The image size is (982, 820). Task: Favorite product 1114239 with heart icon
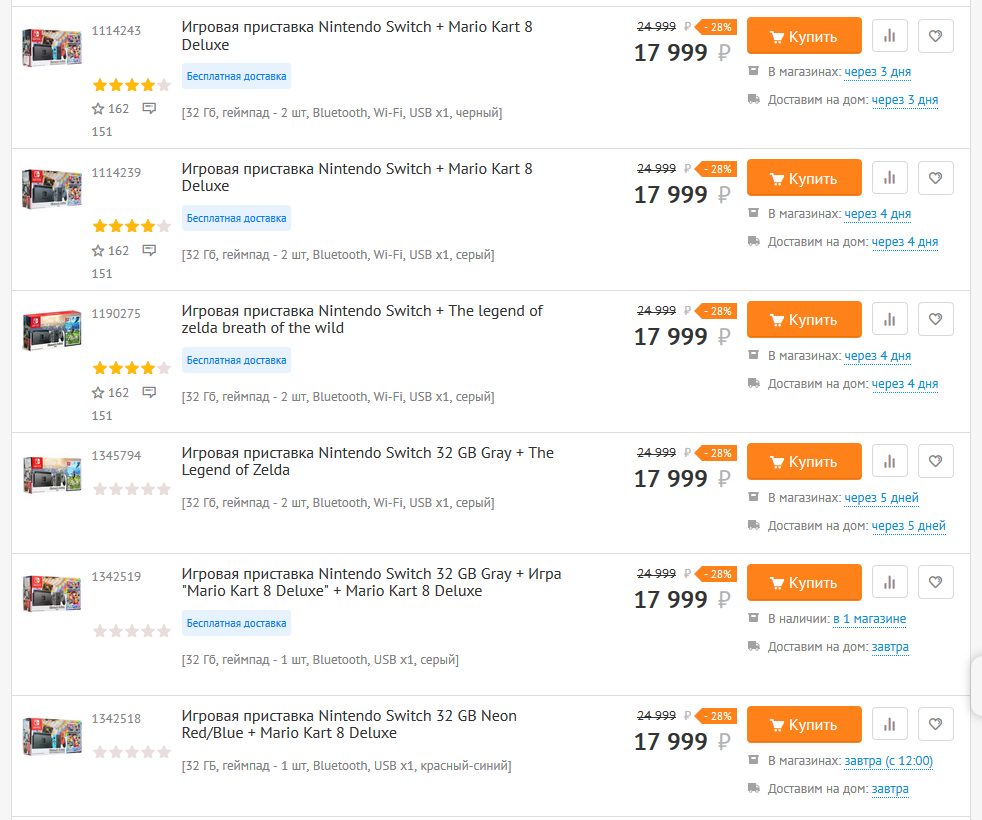tap(935, 178)
